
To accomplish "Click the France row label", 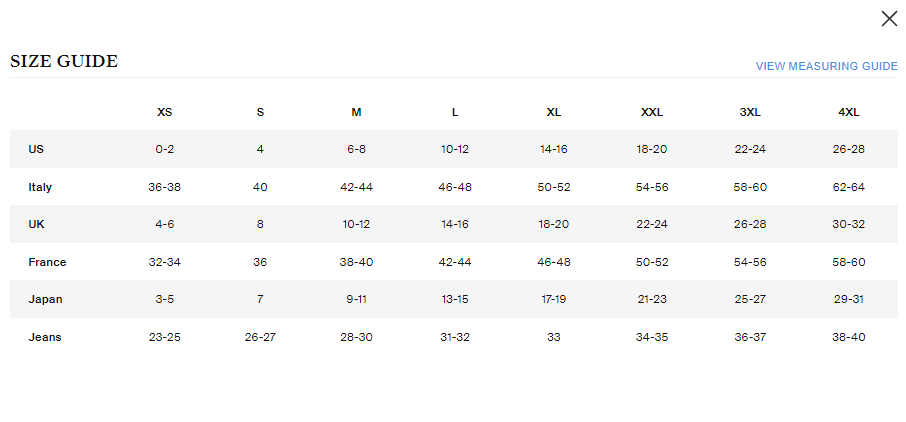I will [x=47, y=262].
